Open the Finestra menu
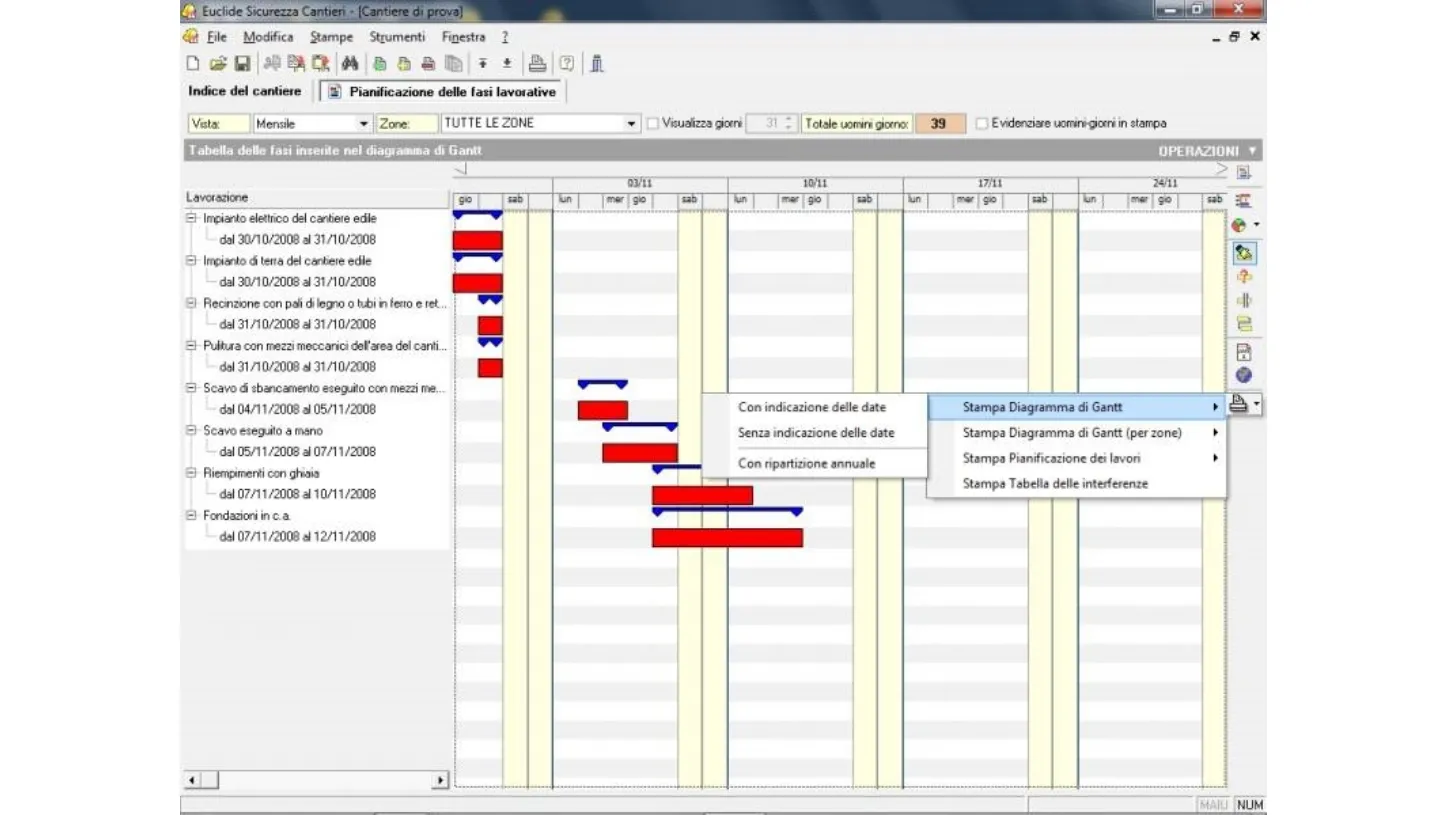Image resolution: width=1448 pixels, height=815 pixels. pos(464,37)
